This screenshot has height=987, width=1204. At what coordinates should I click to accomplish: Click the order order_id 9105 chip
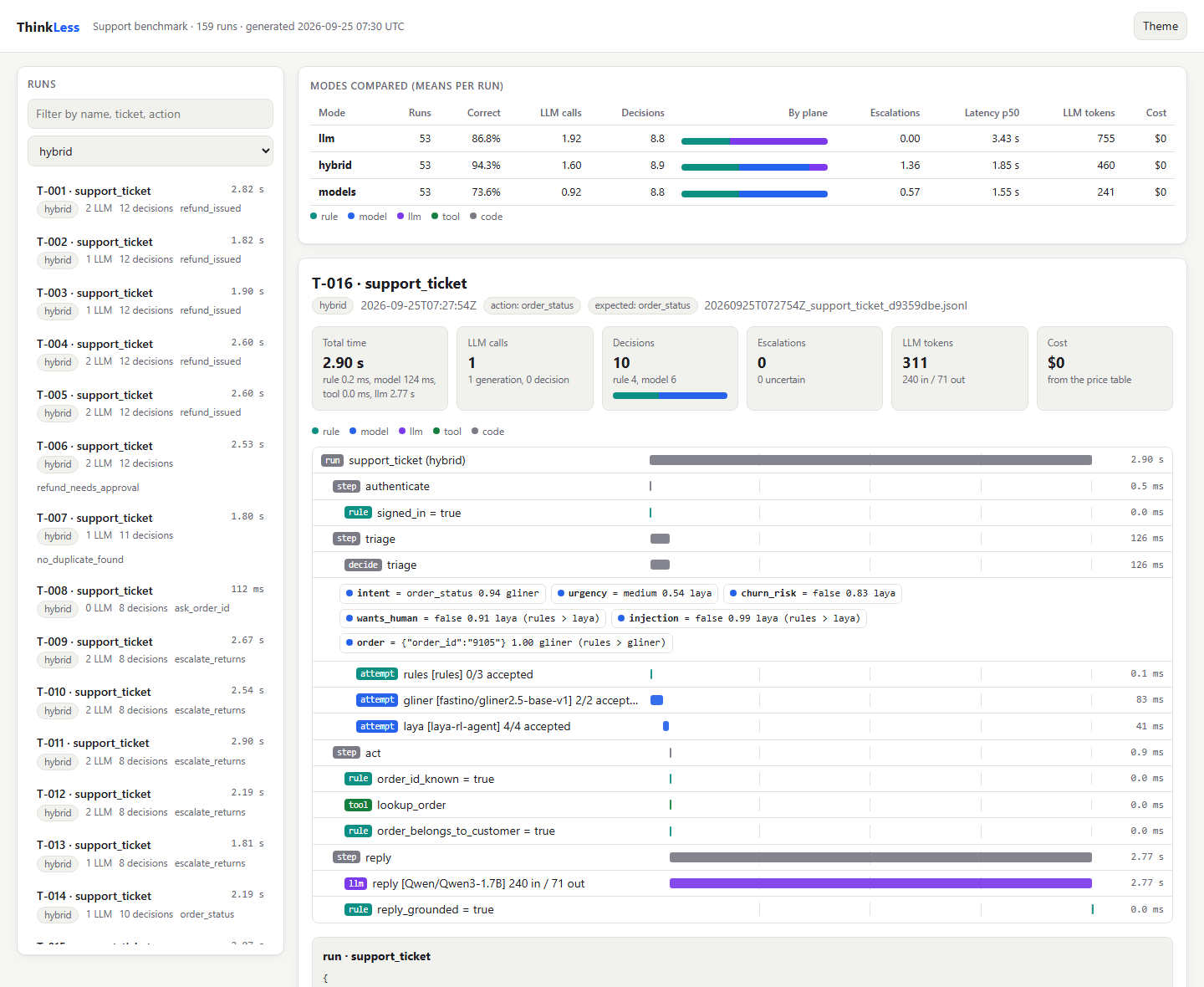coord(506,642)
